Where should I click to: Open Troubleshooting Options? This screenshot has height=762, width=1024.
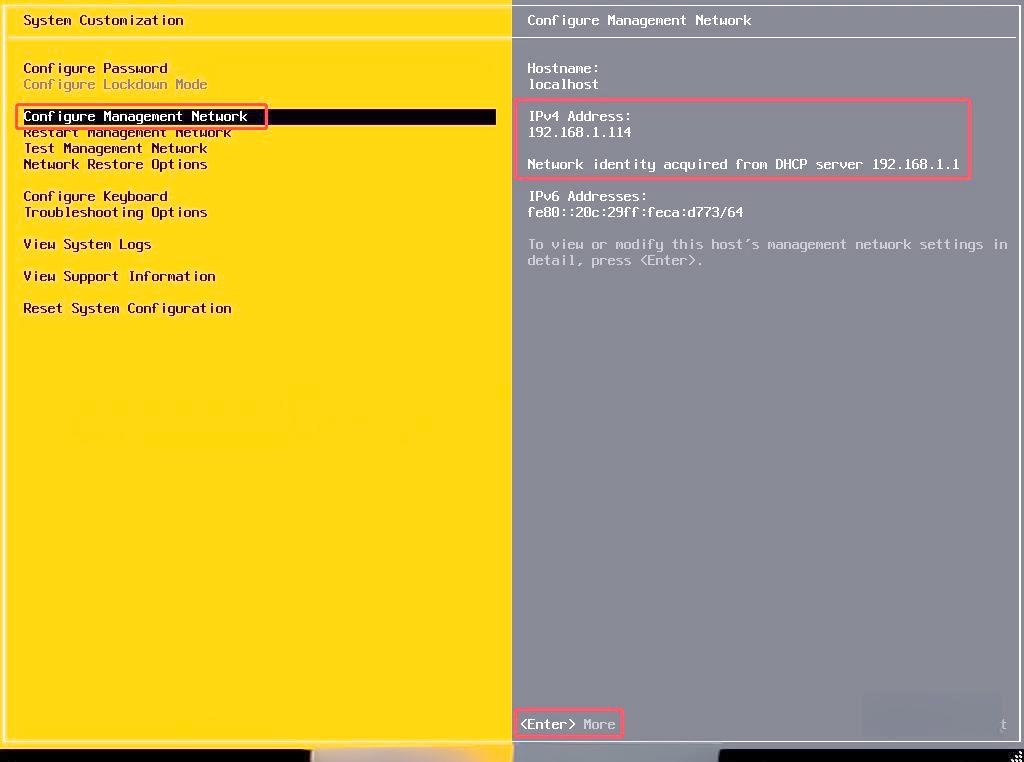115,213
